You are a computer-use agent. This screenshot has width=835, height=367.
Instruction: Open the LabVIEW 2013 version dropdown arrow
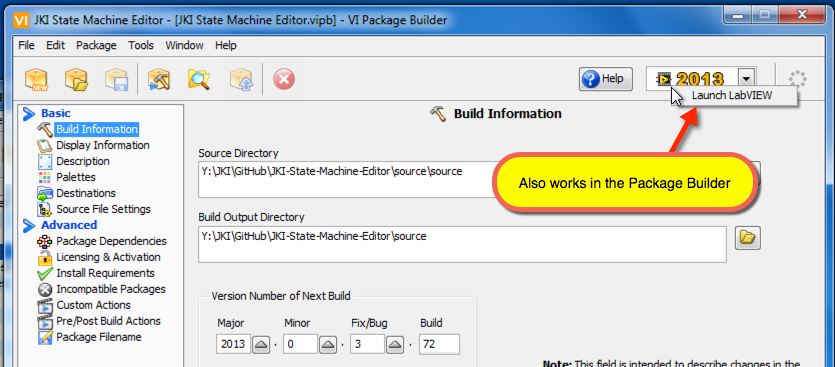click(747, 79)
